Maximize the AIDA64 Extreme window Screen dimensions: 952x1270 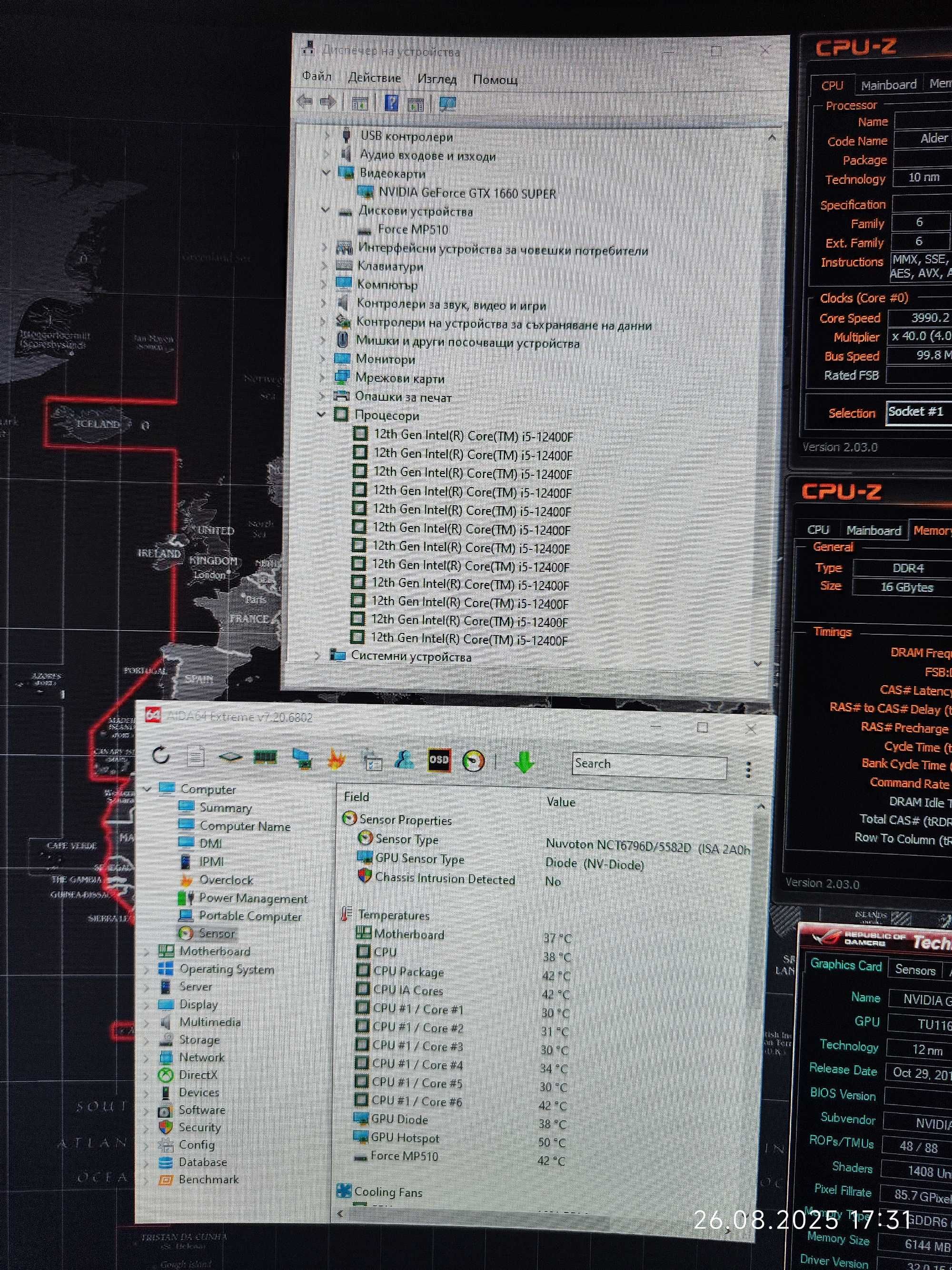tap(703, 727)
